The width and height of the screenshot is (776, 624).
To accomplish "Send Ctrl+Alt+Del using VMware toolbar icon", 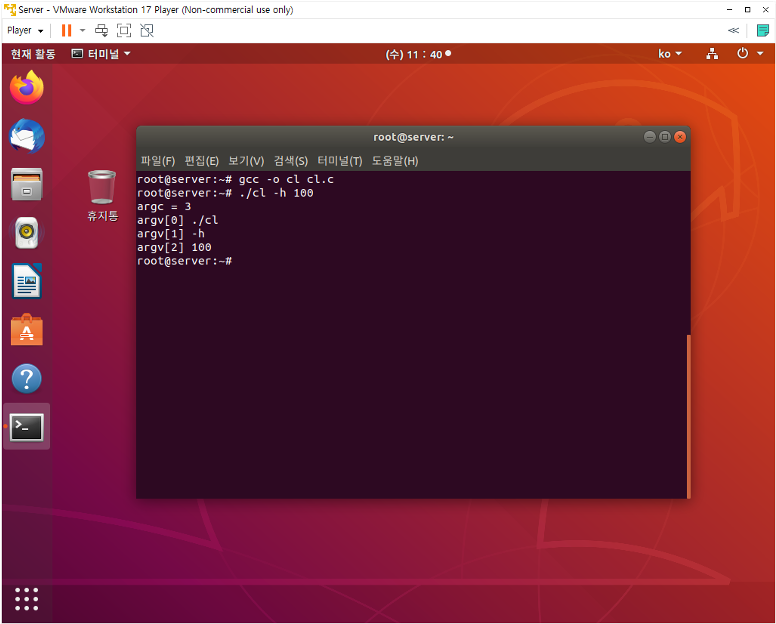I will coord(101,31).
